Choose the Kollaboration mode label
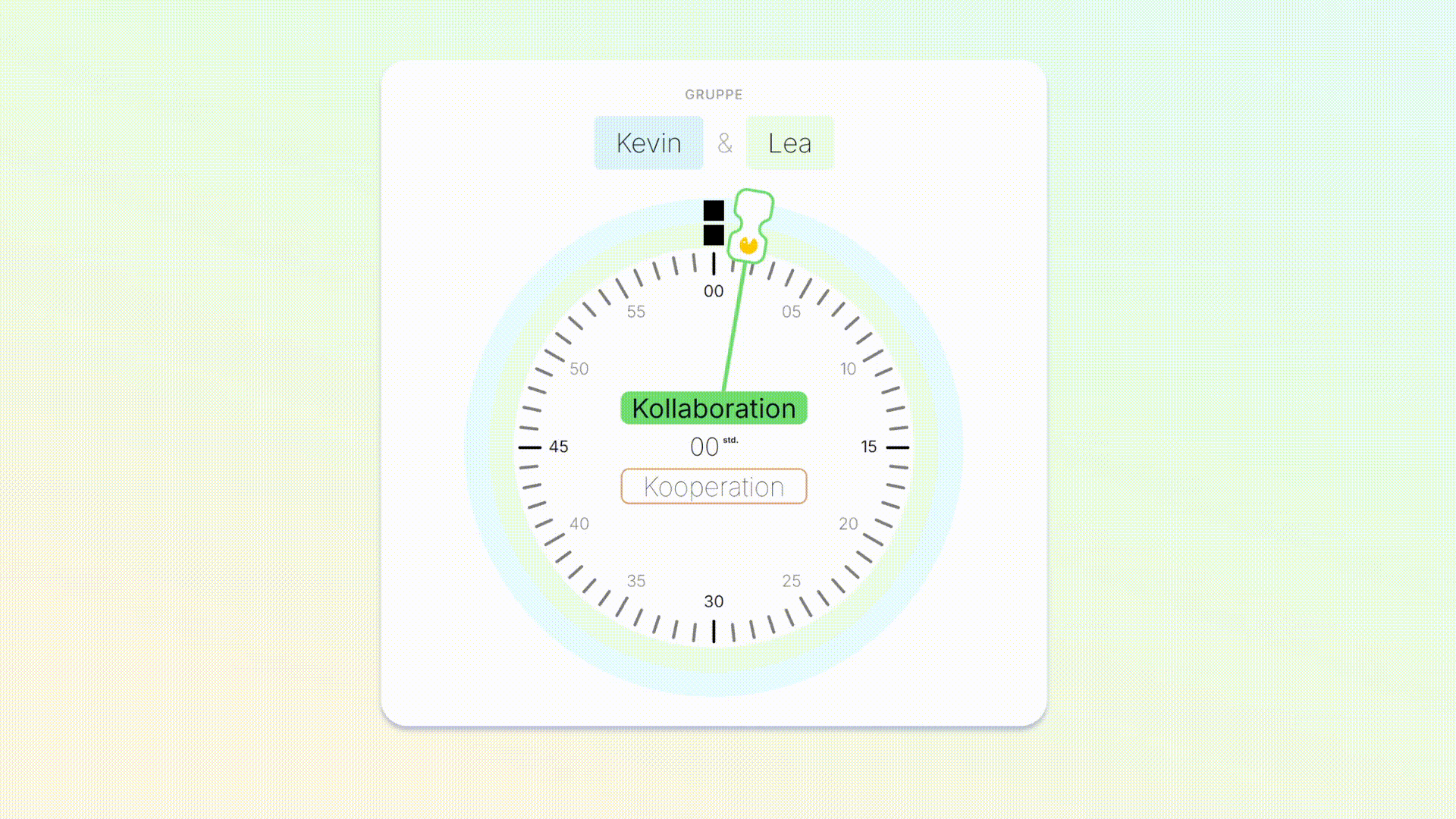The width and height of the screenshot is (1456, 819). click(x=714, y=408)
